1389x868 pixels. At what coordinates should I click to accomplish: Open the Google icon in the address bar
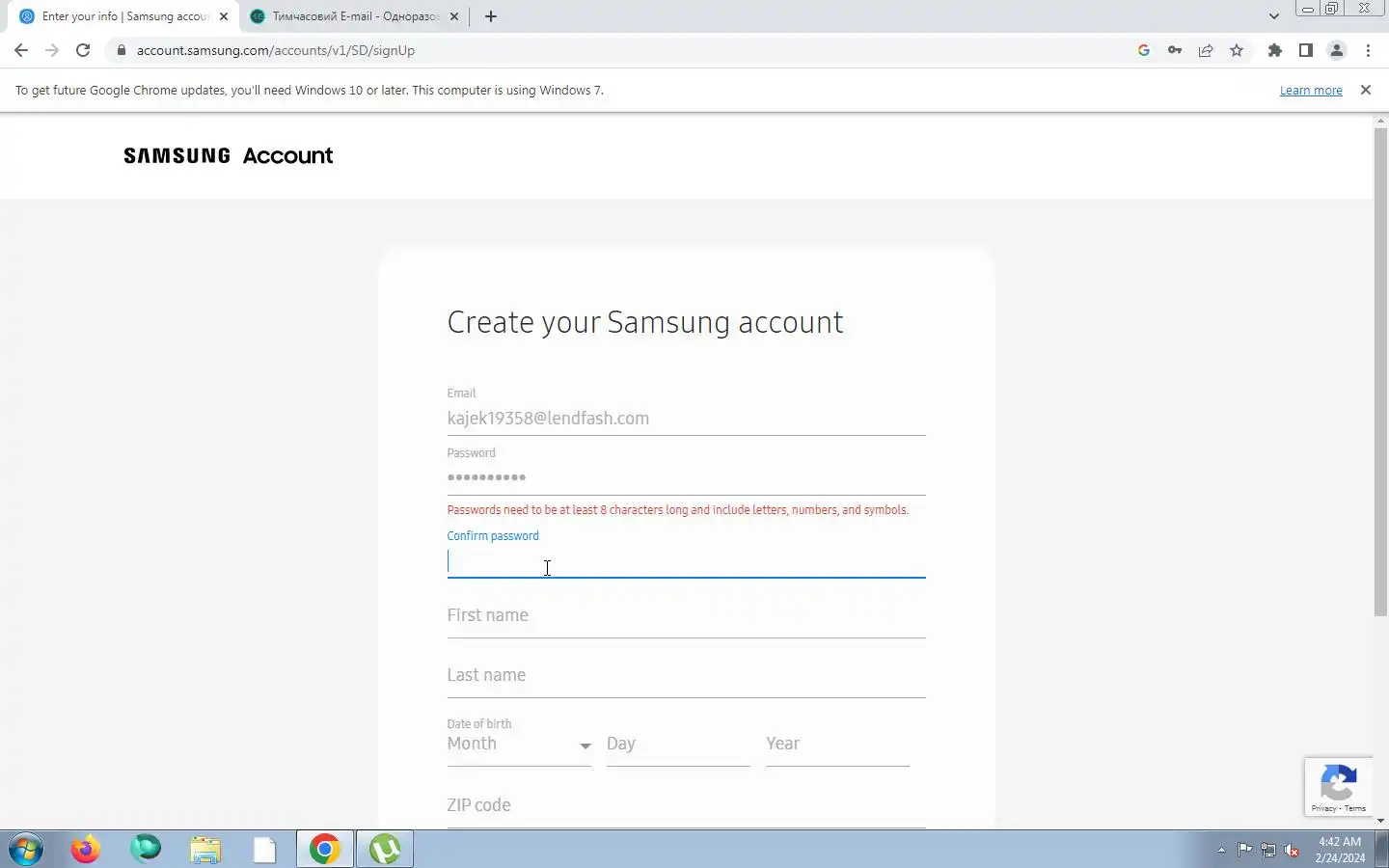[x=1144, y=50]
